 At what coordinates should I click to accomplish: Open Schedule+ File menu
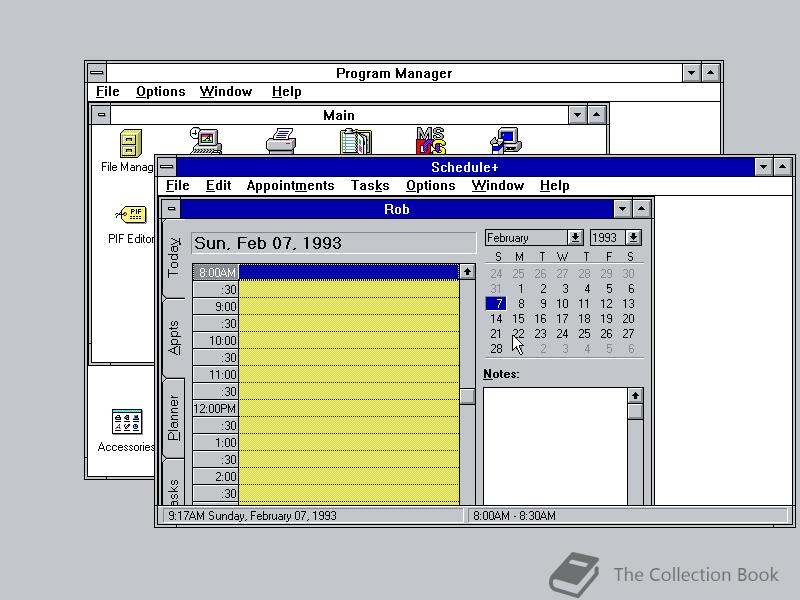[178, 185]
